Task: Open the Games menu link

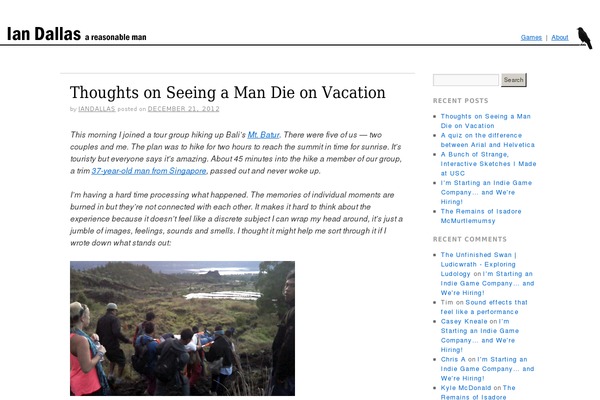Action: (x=531, y=38)
